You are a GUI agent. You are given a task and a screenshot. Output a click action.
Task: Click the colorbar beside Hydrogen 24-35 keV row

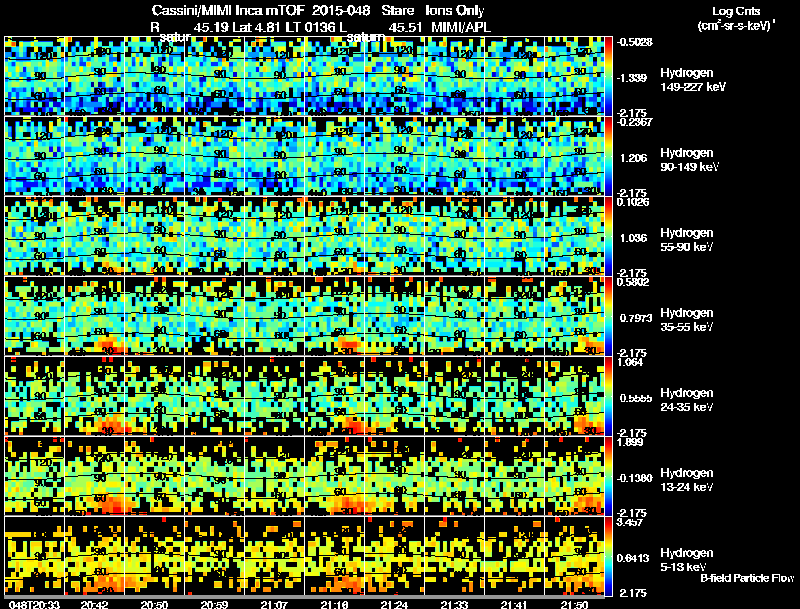click(x=609, y=396)
